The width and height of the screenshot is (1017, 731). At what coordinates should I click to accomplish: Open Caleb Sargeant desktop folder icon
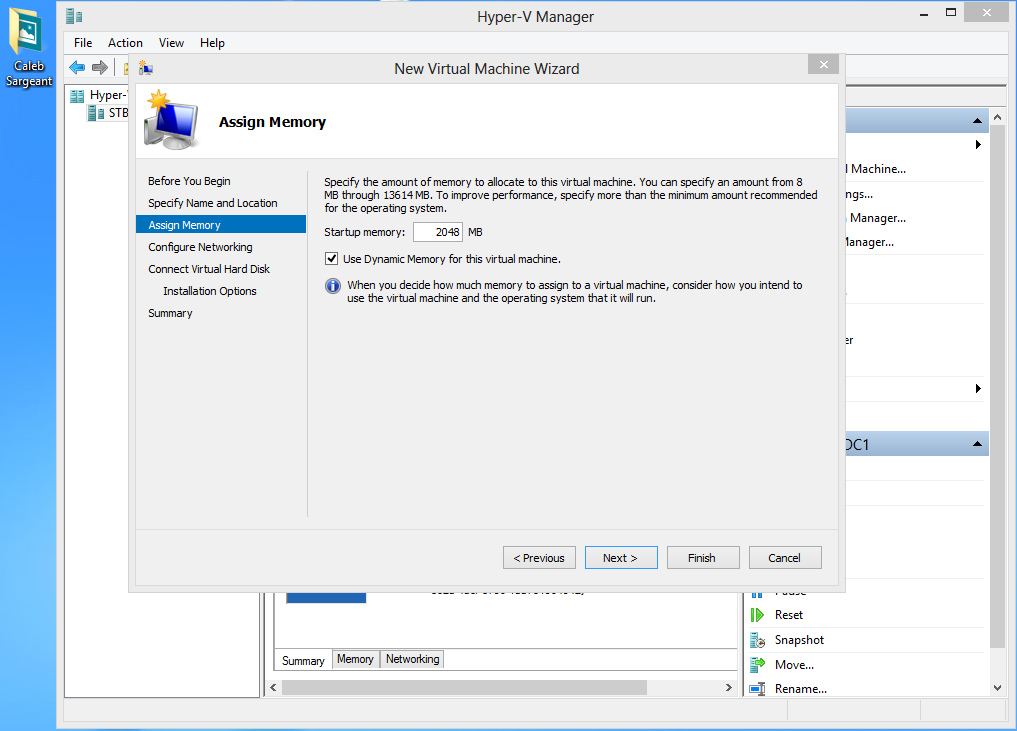click(29, 47)
